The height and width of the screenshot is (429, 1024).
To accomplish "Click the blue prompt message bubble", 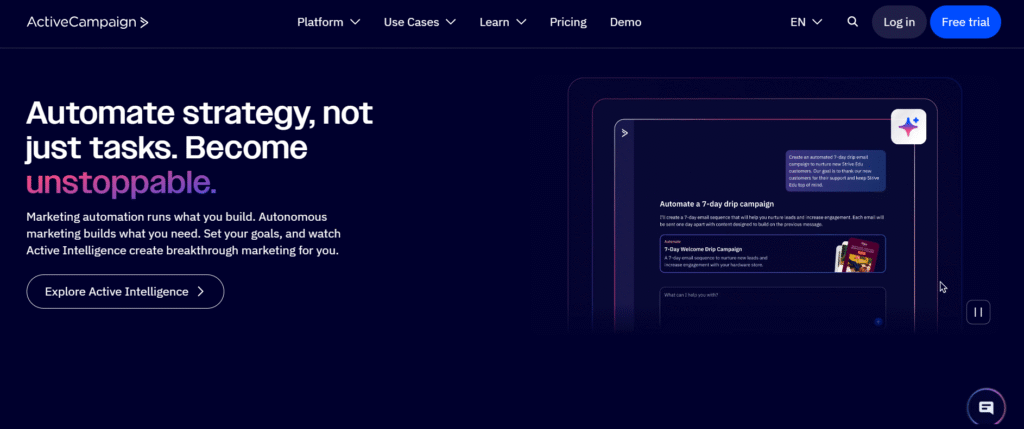I will coord(835,171).
